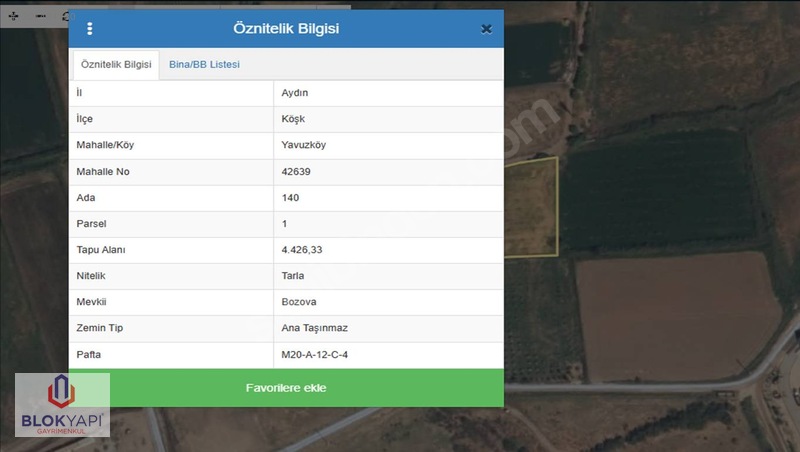Select the Pafta value M20-A-12-C-4

(x=314, y=355)
